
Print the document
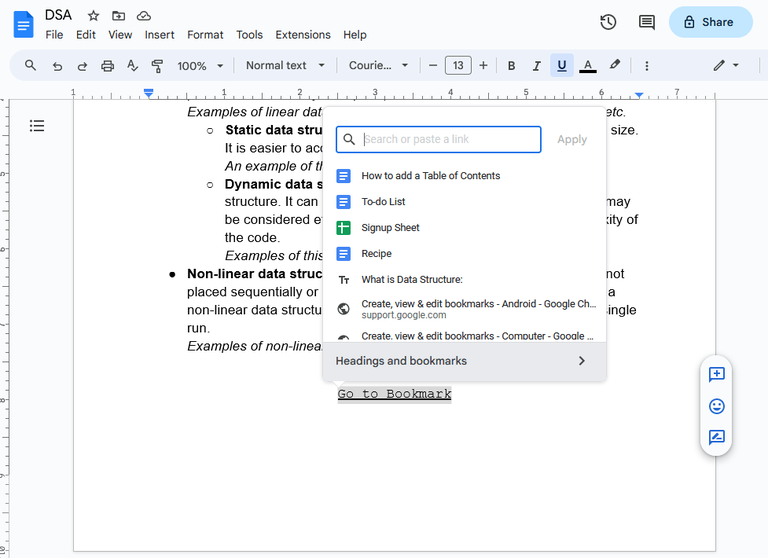click(x=107, y=66)
